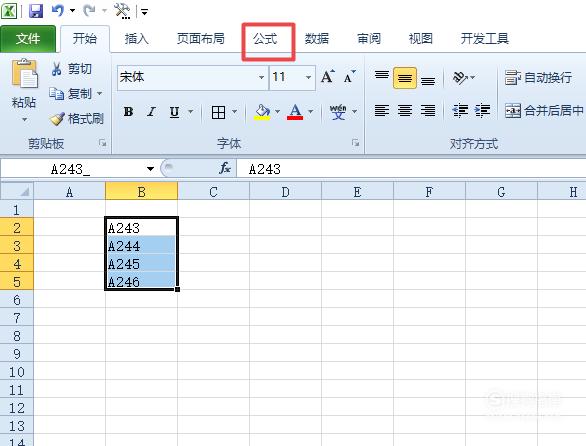Apply borders with the grid icon
This screenshot has width=586, height=446.
pyautogui.click(x=218, y=112)
